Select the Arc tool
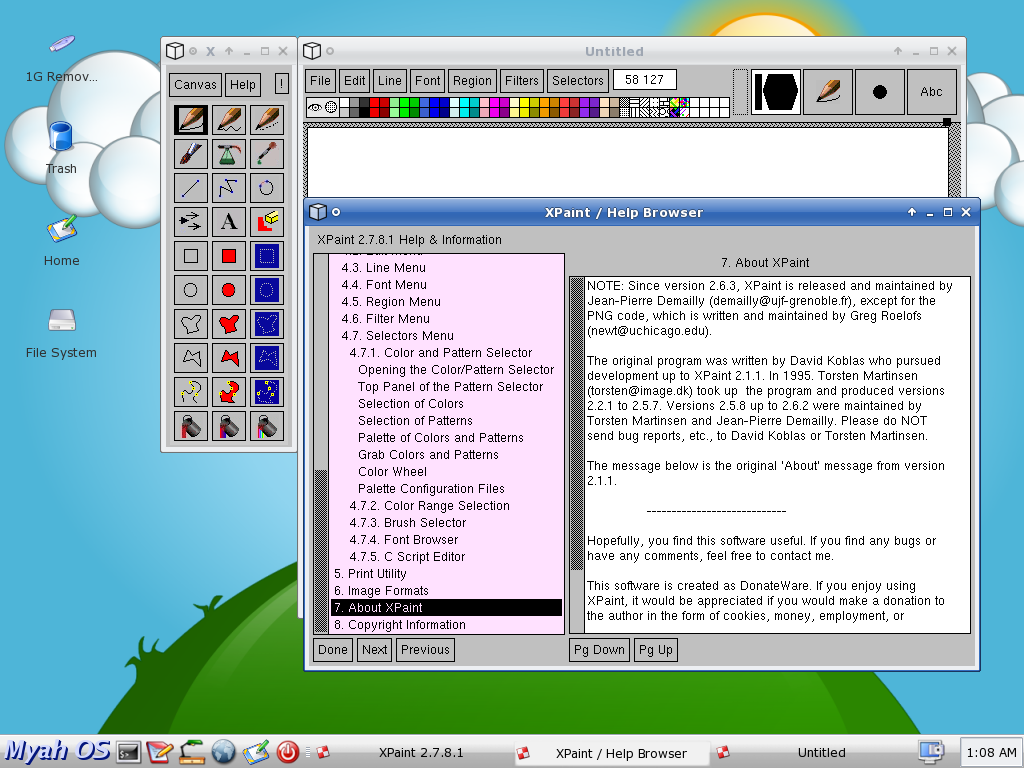1024x768 pixels. coord(266,188)
